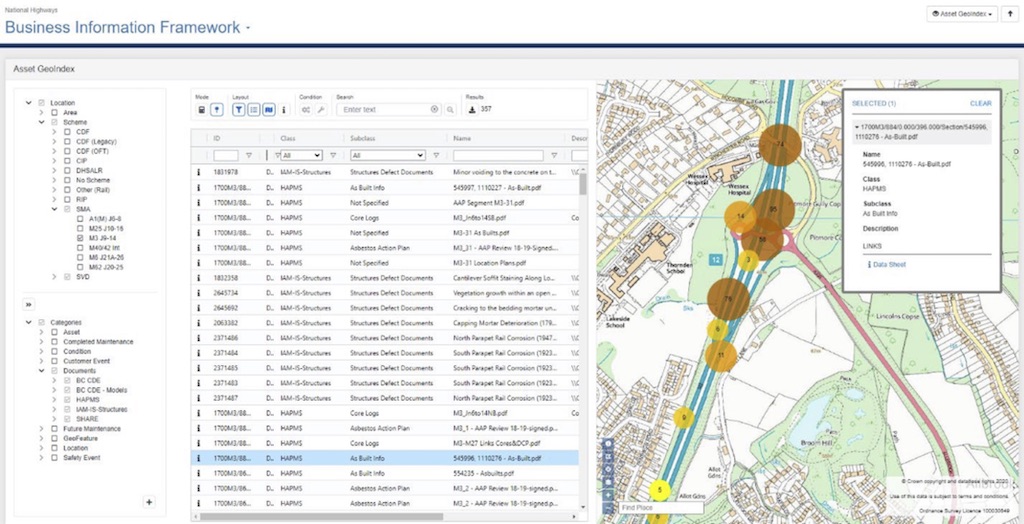
Task: Open the layout info icon
Action: [283, 110]
